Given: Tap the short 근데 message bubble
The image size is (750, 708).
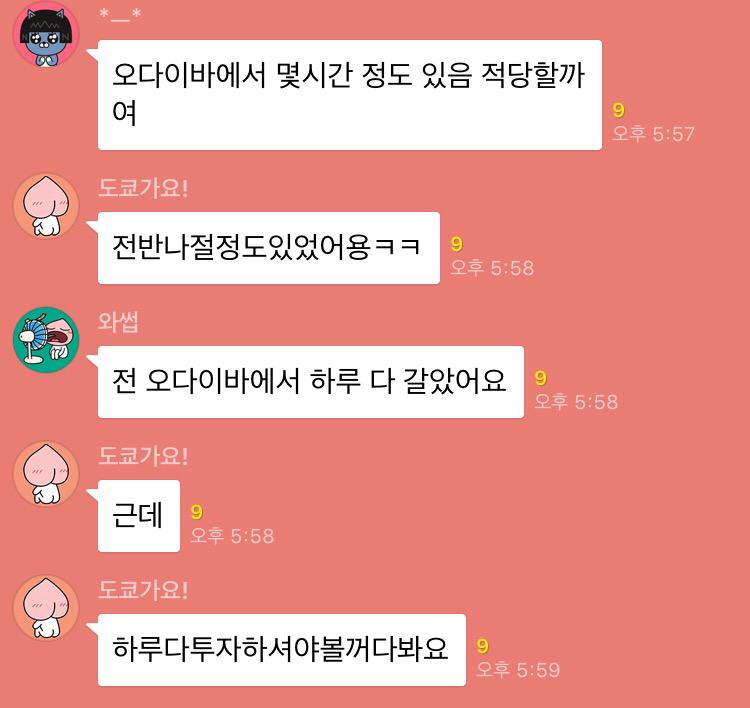Looking at the screenshot, I should click(139, 516).
